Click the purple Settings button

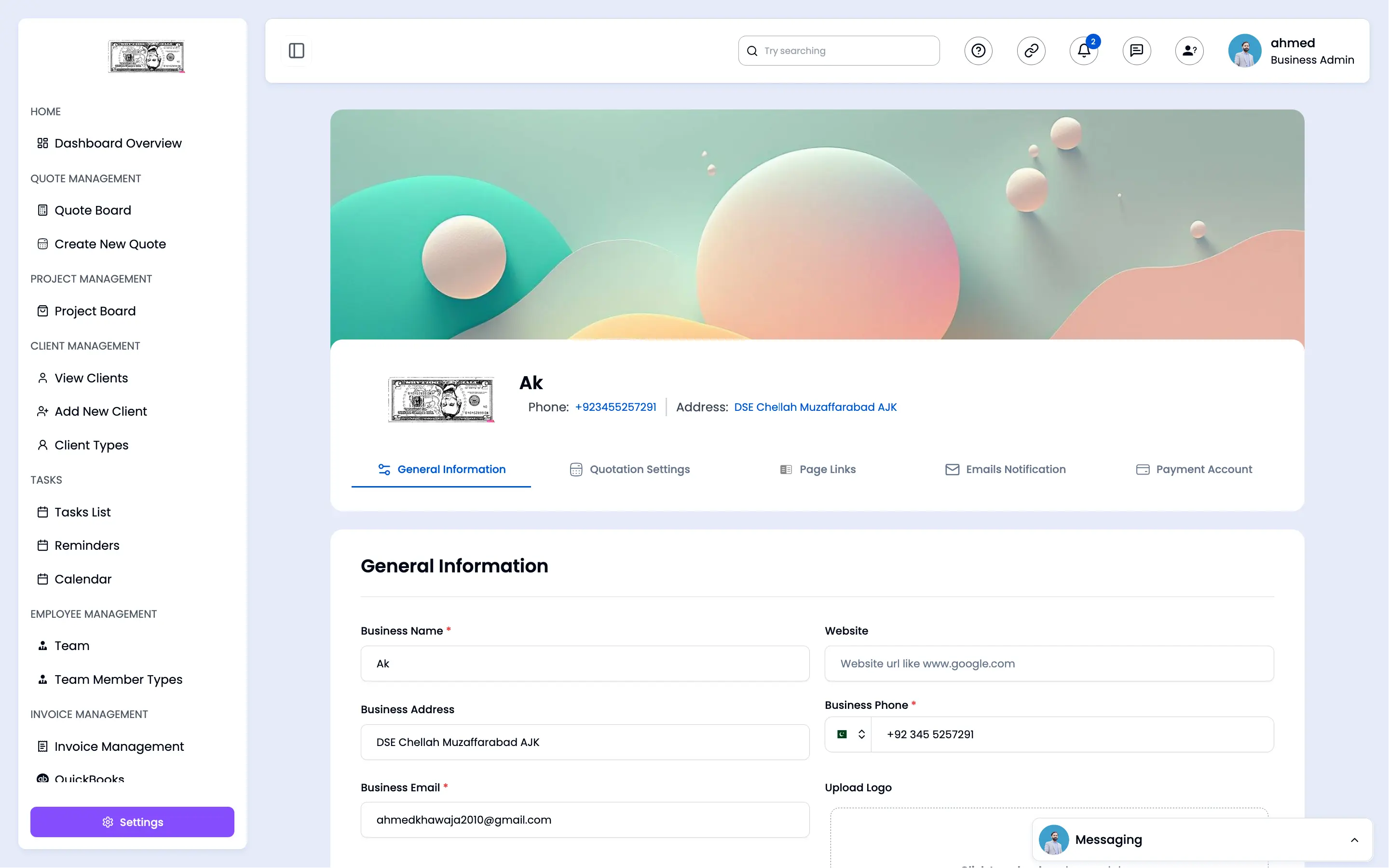click(x=132, y=822)
